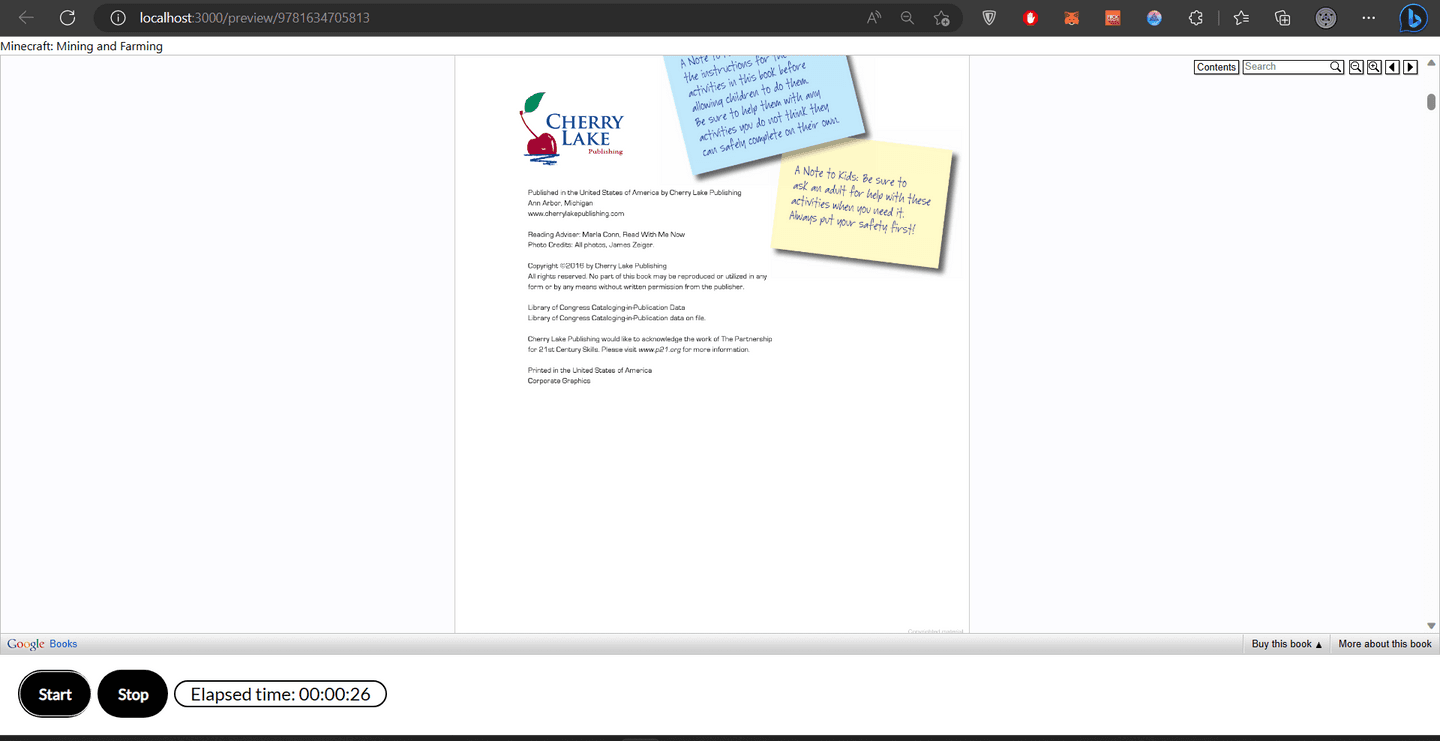Open the Extensions puzzle-piece menu
Viewport: 1440px width, 741px height.
point(1195,18)
